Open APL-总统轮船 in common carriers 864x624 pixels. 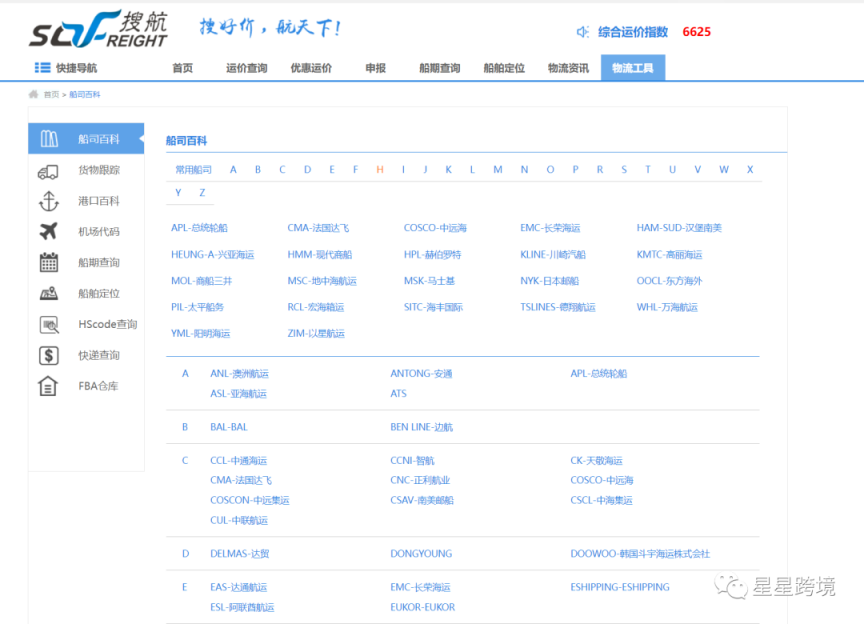click(x=199, y=228)
